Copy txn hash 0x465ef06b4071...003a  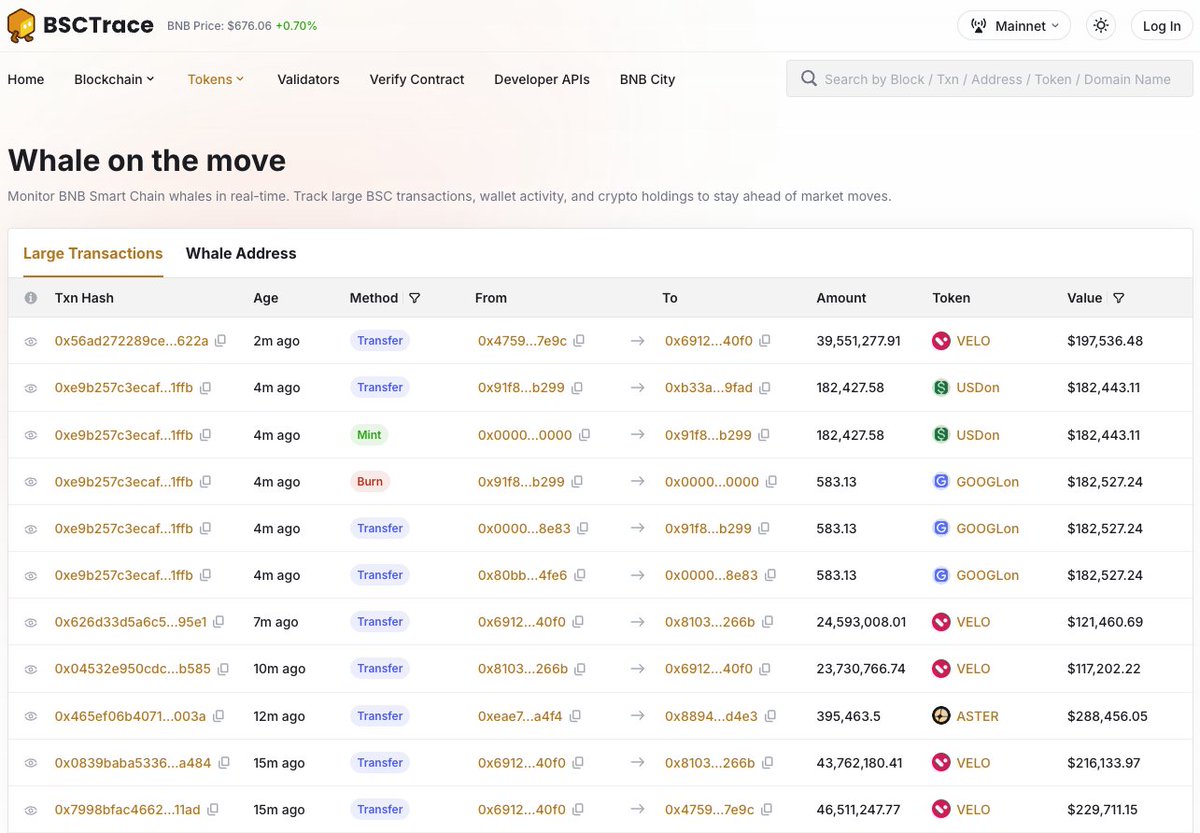click(x=218, y=716)
